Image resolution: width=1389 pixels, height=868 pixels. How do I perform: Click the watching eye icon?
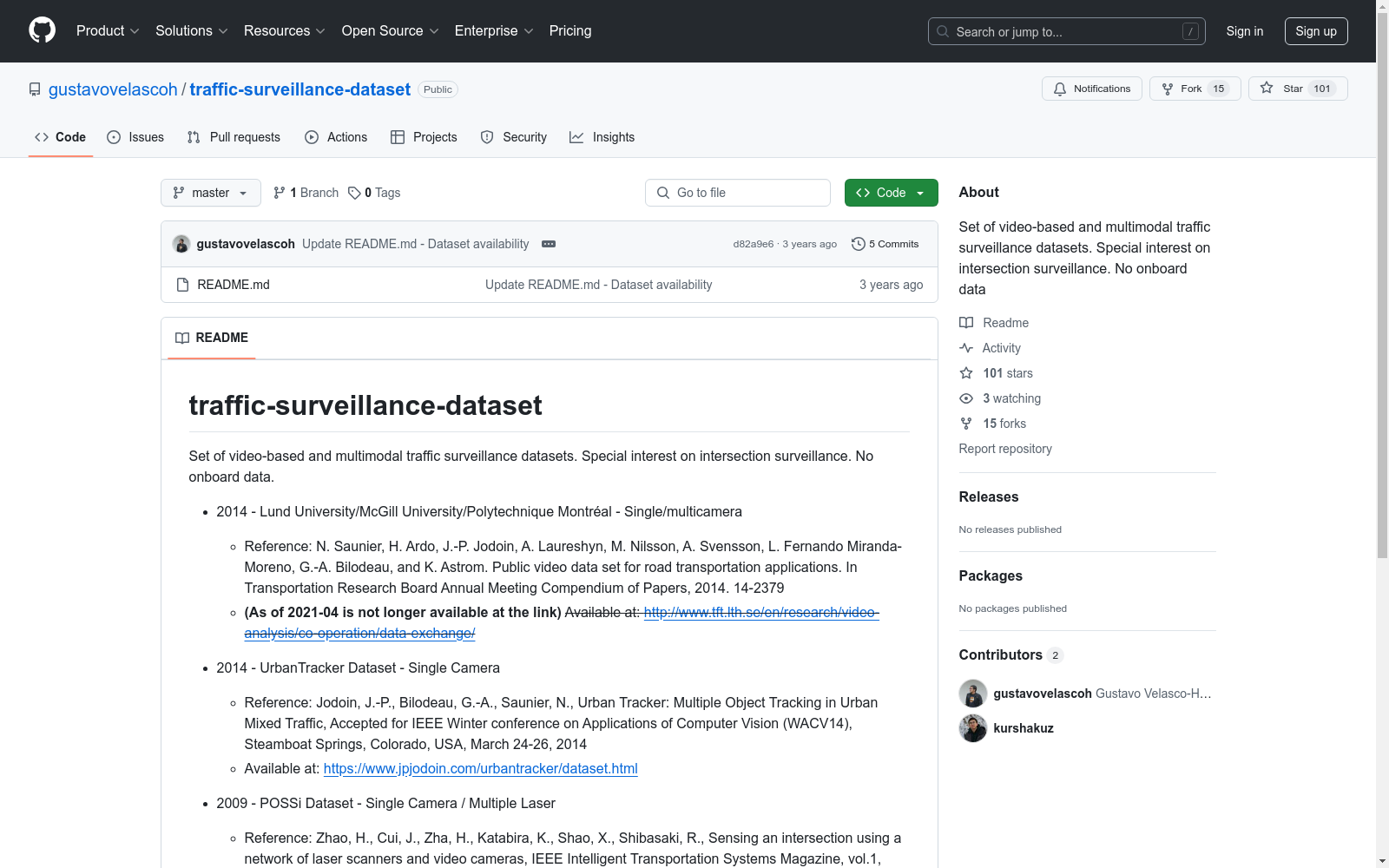(x=965, y=398)
